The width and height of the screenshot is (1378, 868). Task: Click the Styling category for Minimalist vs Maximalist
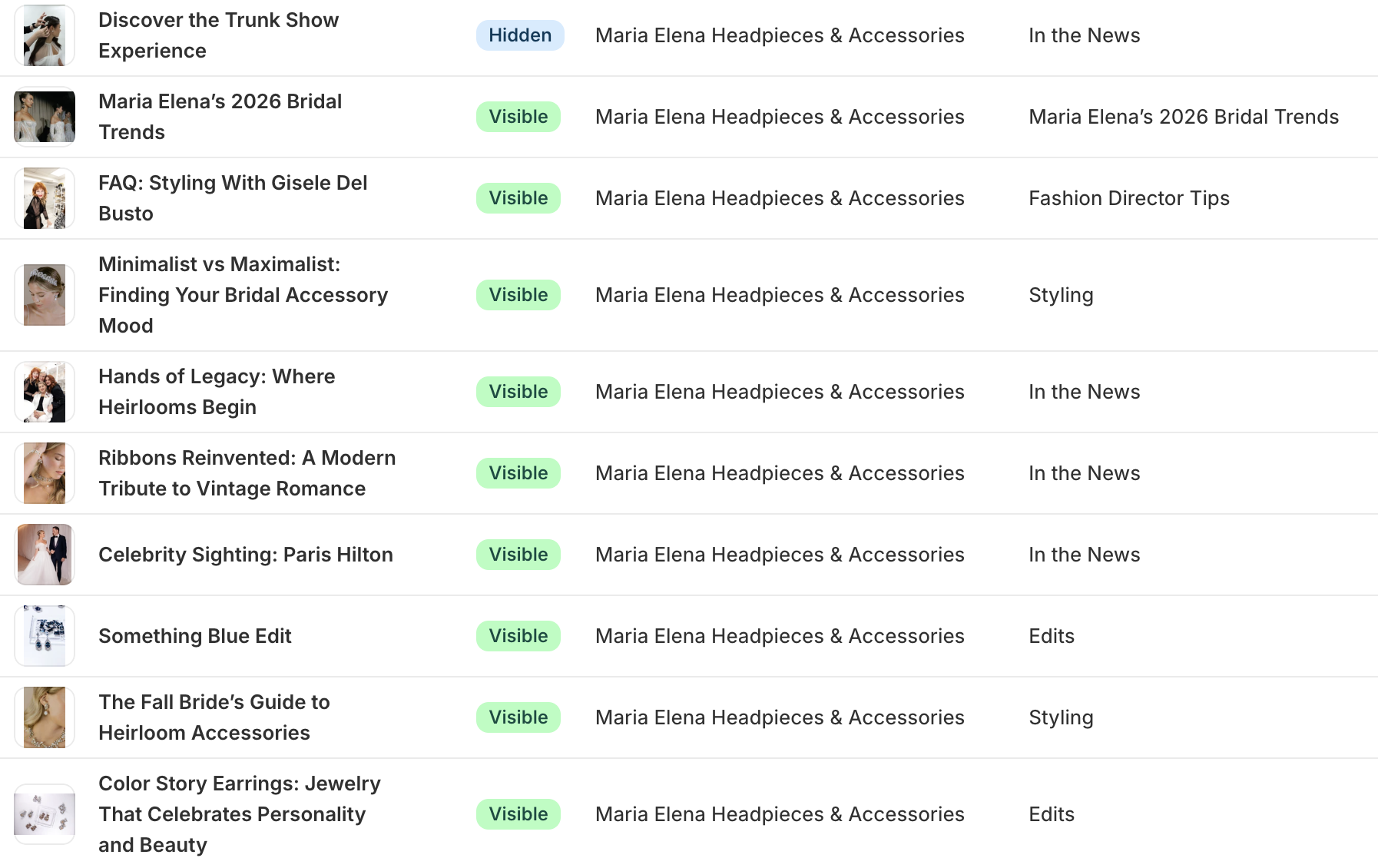pyautogui.click(x=1061, y=295)
